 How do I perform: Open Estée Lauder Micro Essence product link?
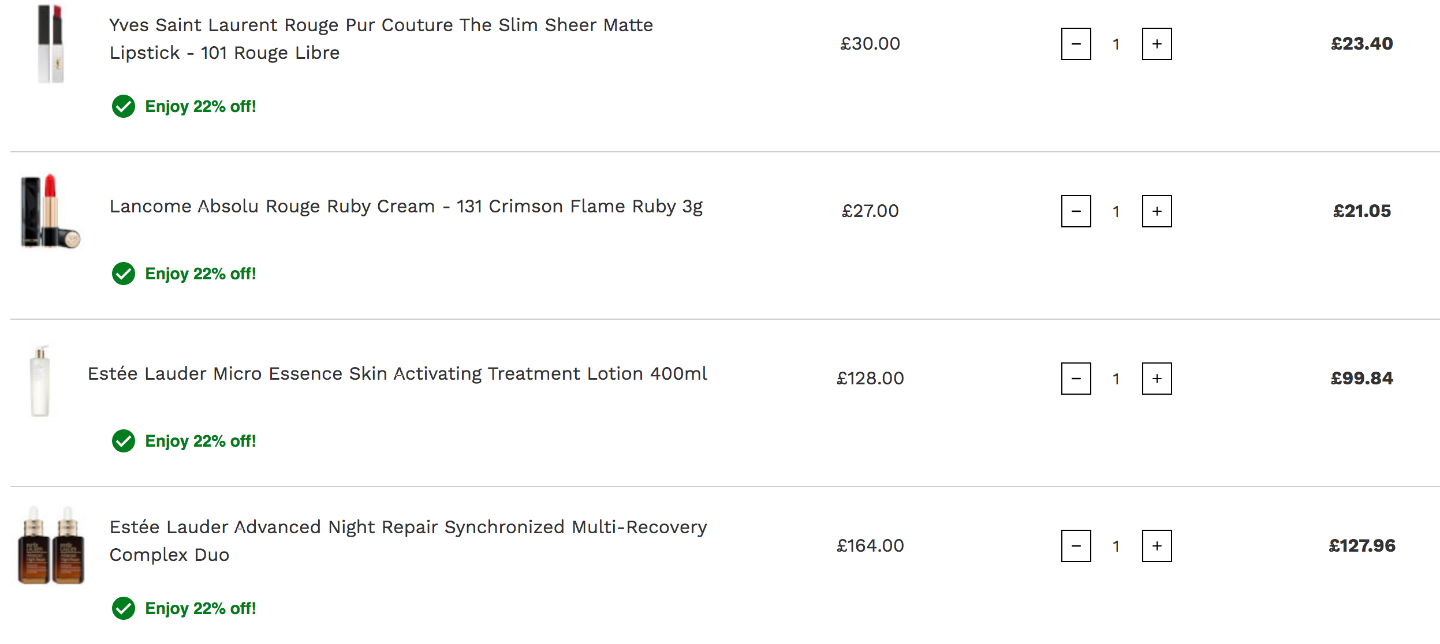(x=398, y=374)
